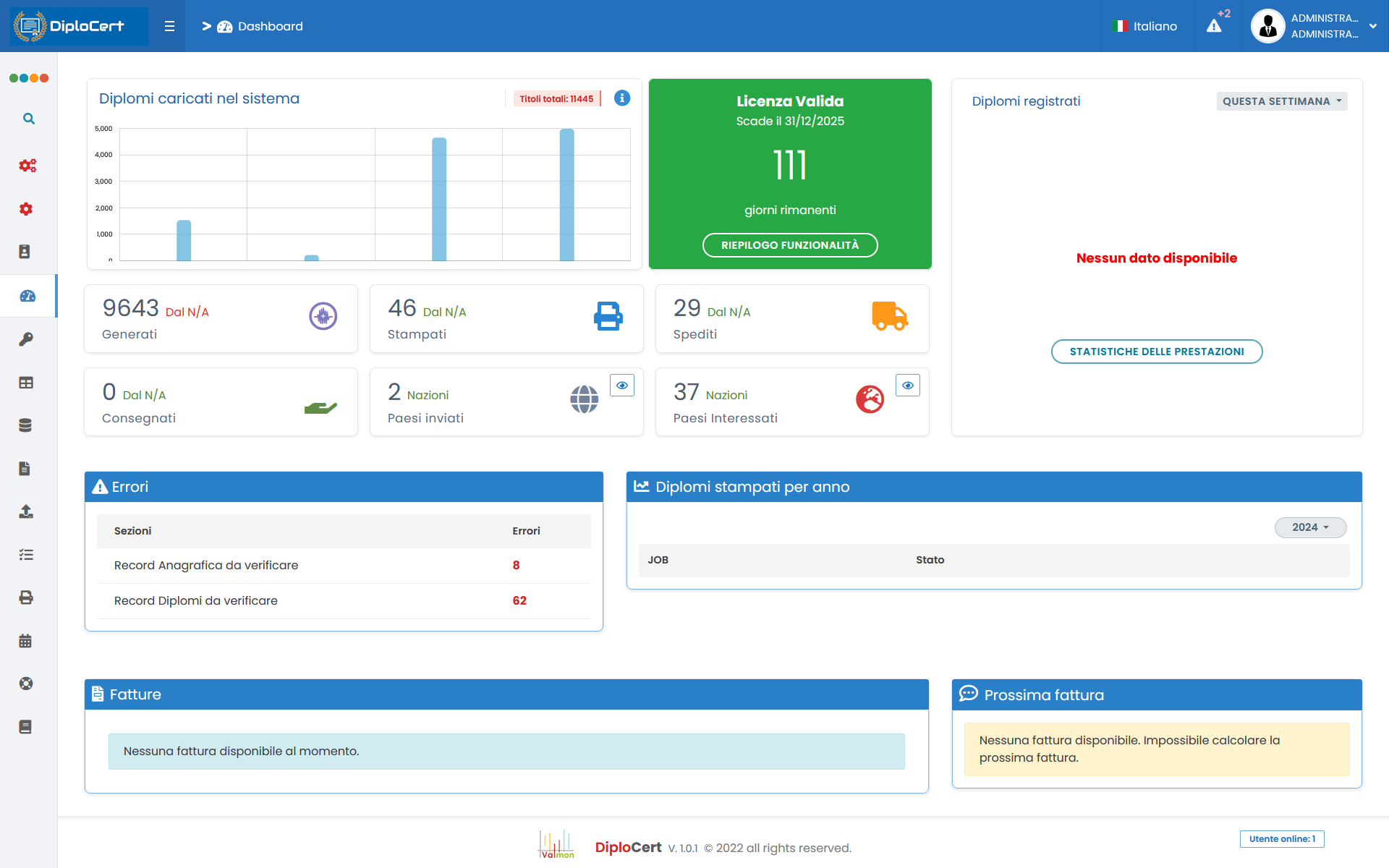Click STATISTICHE DELLE PRESTAZIONI button
Image resolution: width=1389 pixels, height=868 pixels.
pos(1157,352)
